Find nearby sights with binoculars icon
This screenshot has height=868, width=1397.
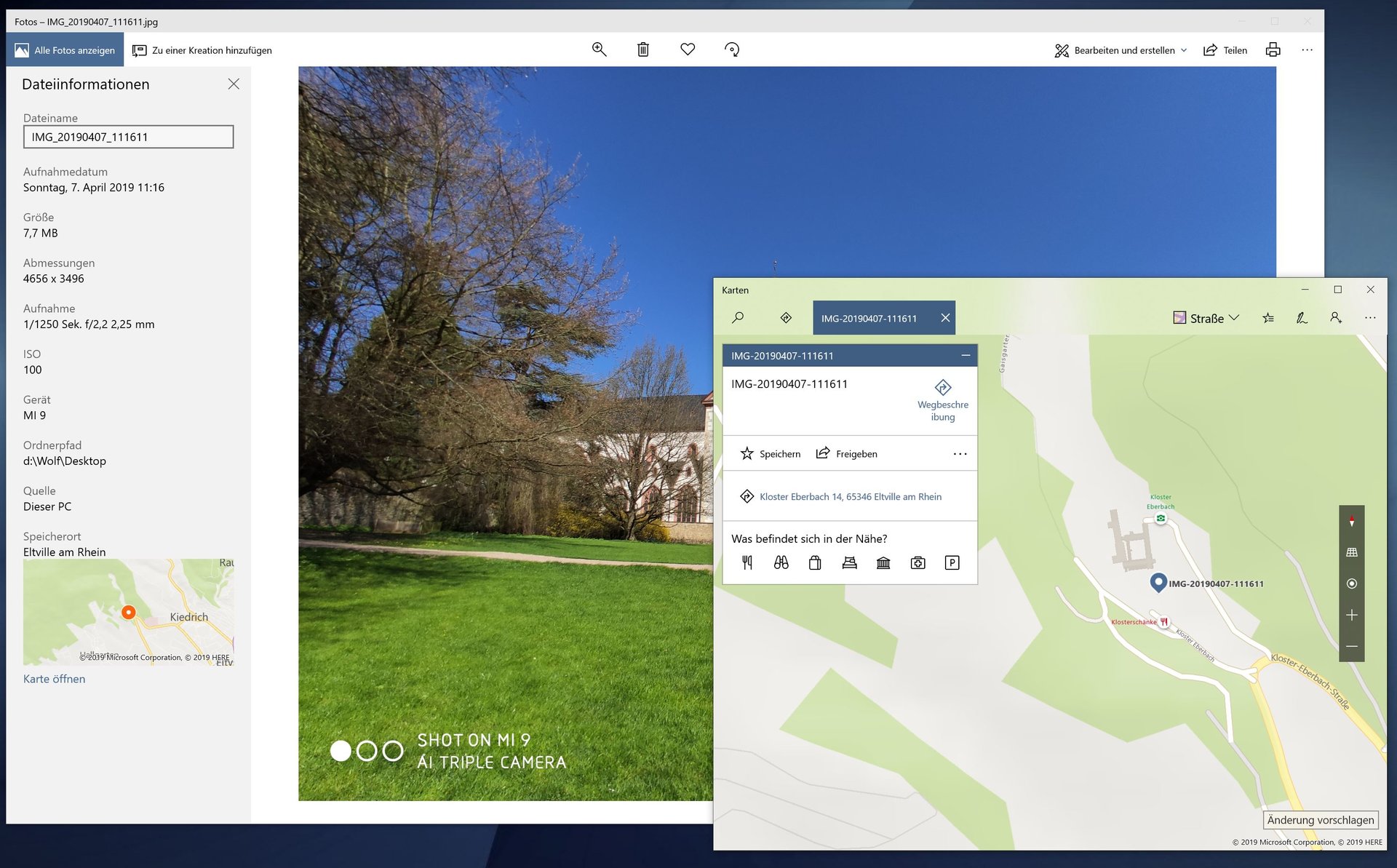point(781,562)
